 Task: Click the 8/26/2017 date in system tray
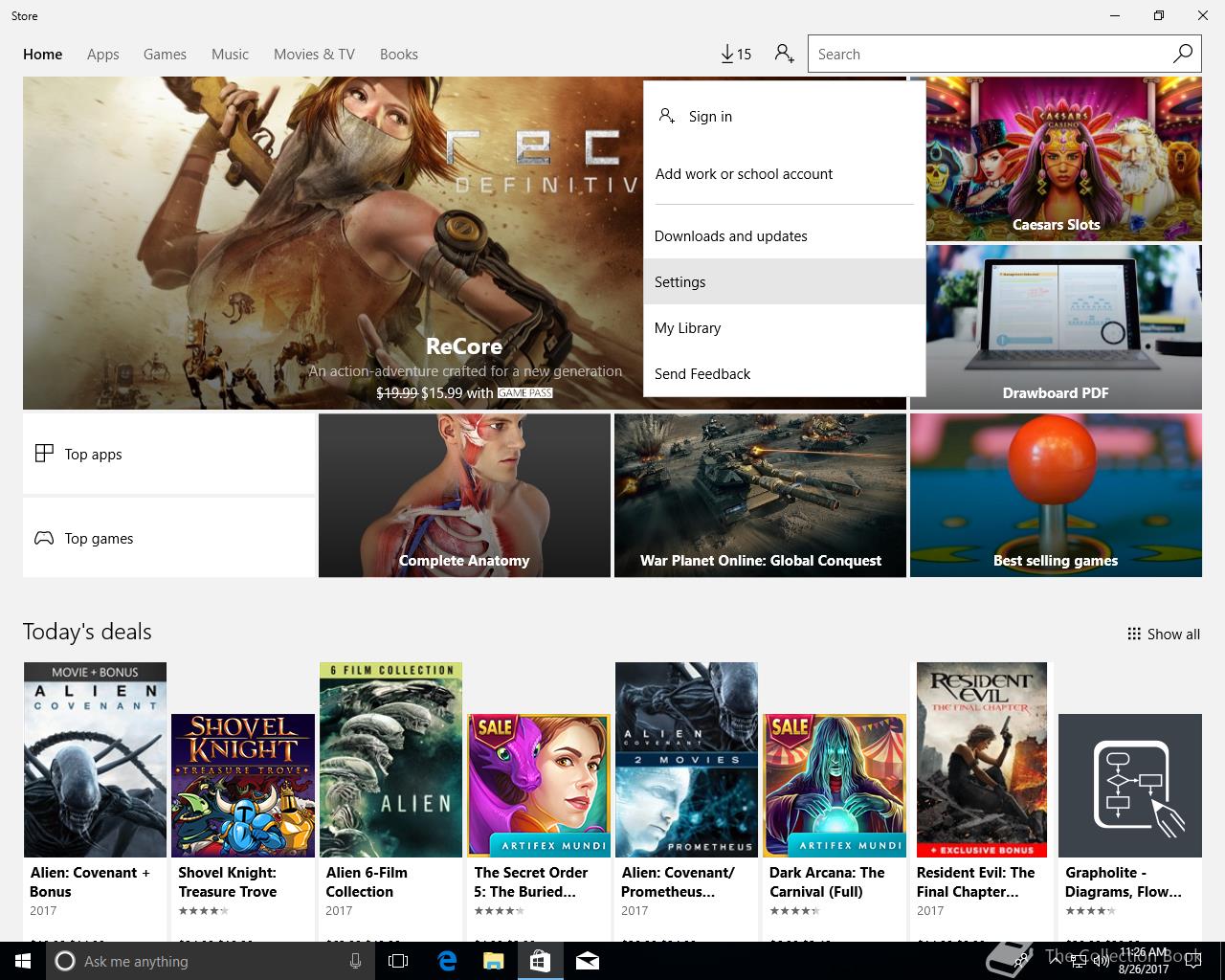tap(1144, 969)
